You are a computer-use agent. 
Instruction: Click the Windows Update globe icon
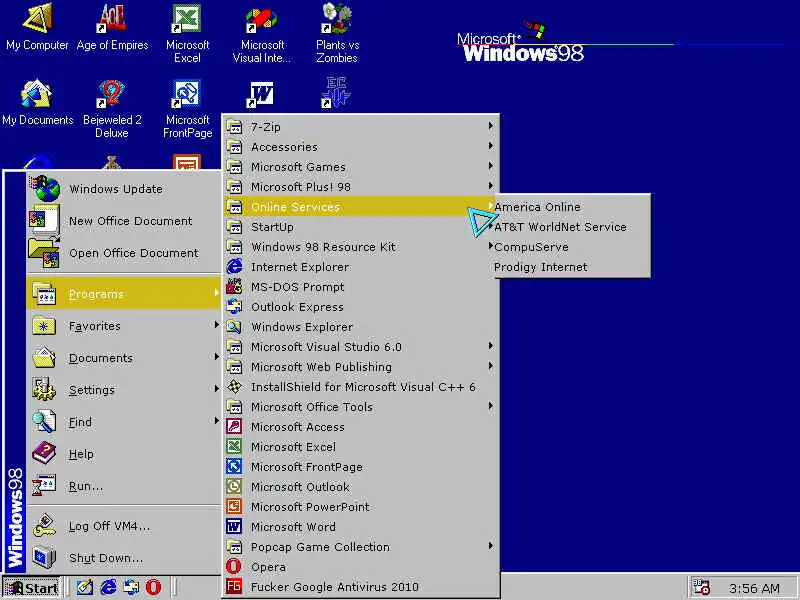click(x=46, y=188)
